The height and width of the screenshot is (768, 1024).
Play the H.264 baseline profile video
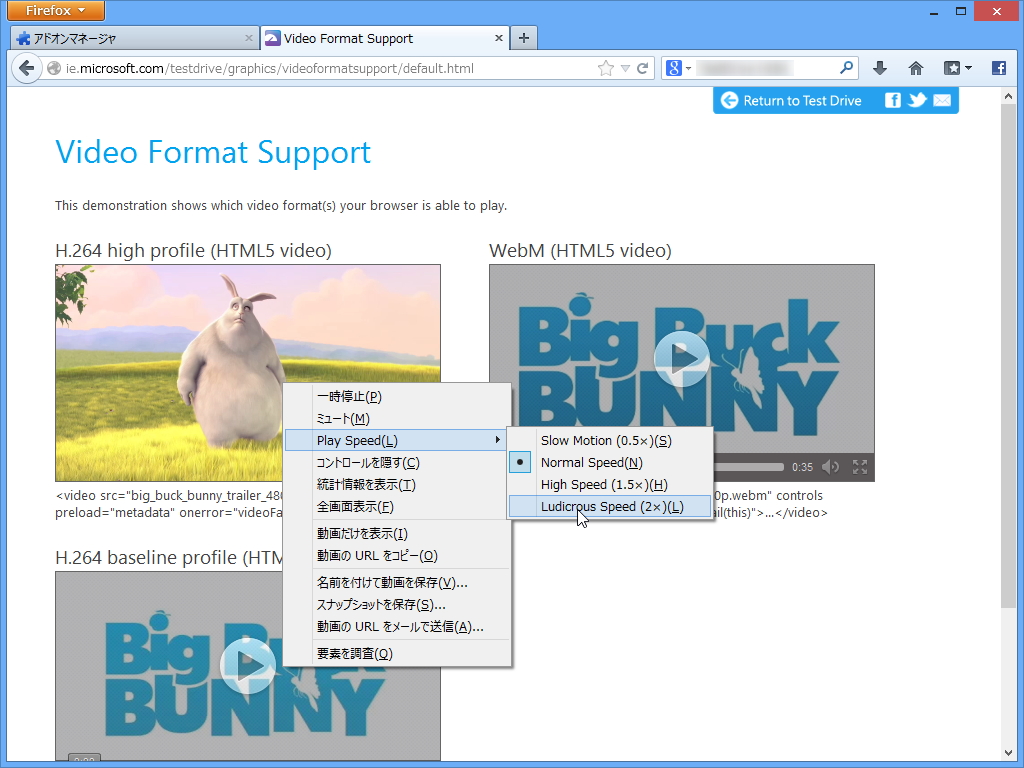coord(248,665)
